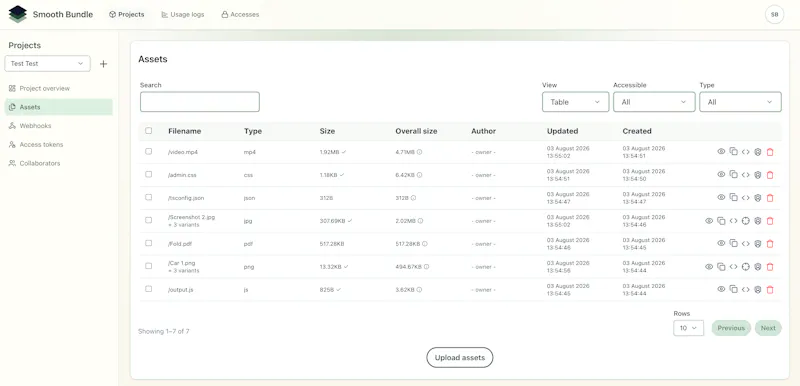
Task: Open the Type filter dropdown
Action: tap(740, 102)
